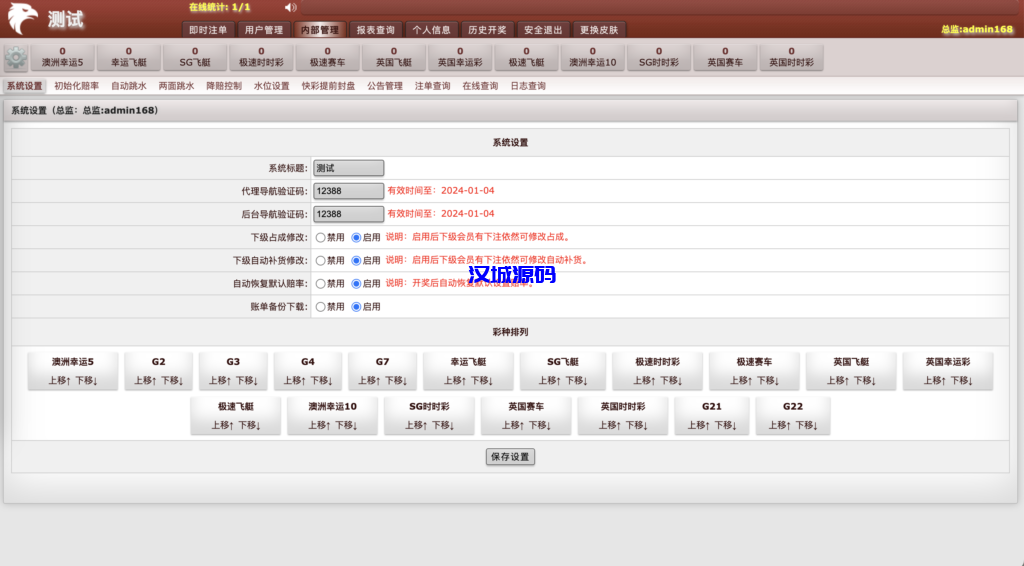Open the 内部管理 menu
1024x566 pixels.
pos(319,29)
